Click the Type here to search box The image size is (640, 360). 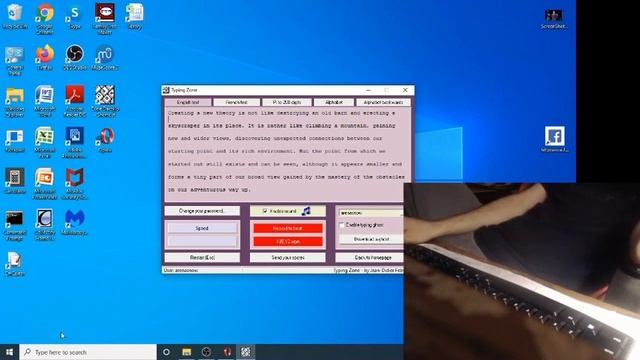88,352
